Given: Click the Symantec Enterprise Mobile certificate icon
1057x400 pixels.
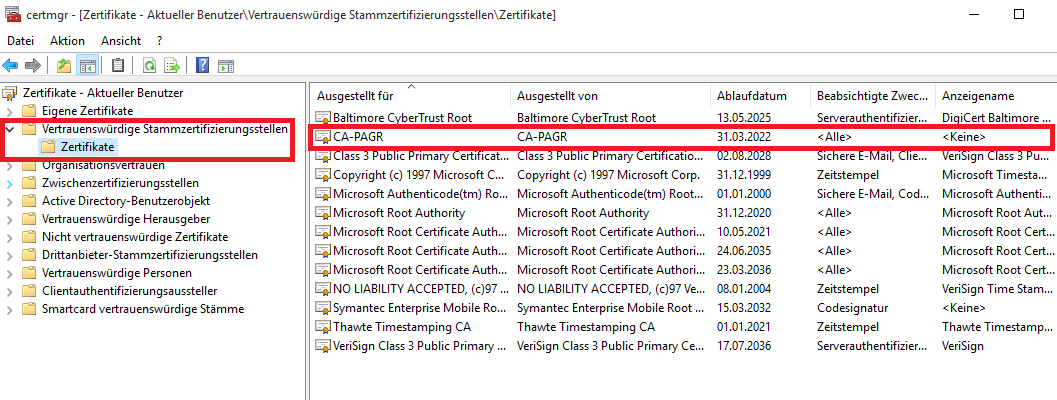Looking at the screenshot, I should (x=324, y=308).
